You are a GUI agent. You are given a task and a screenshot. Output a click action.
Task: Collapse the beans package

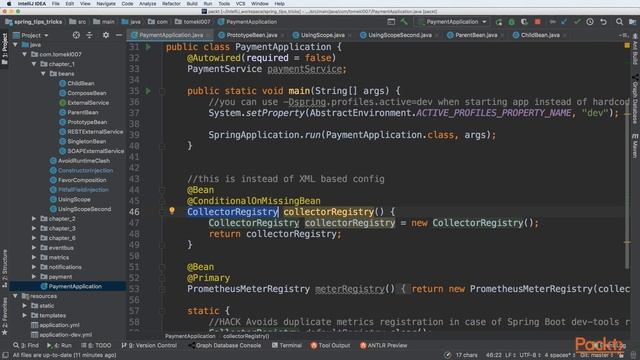[43, 74]
